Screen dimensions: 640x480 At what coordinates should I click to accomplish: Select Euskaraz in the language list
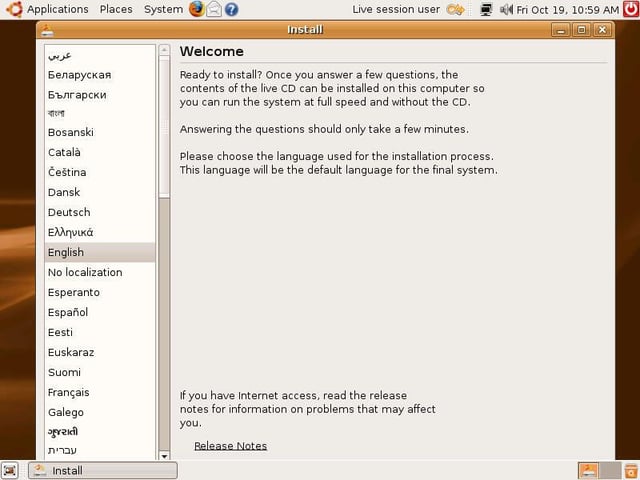click(x=100, y=352)
